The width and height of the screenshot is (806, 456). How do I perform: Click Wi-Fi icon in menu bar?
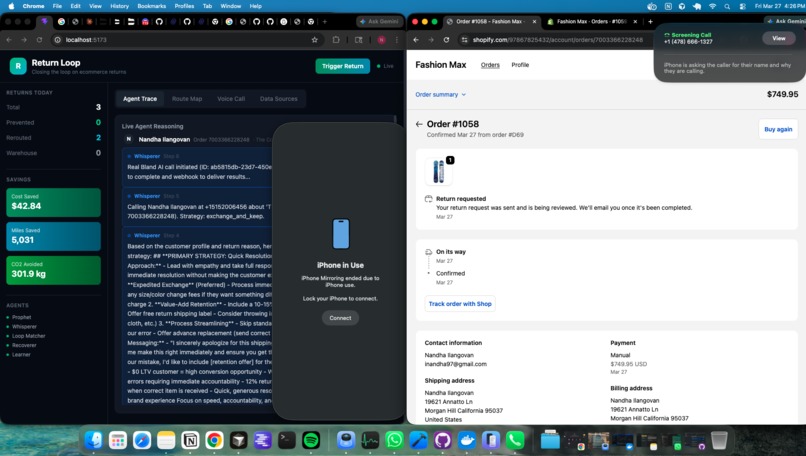[712, 6]
